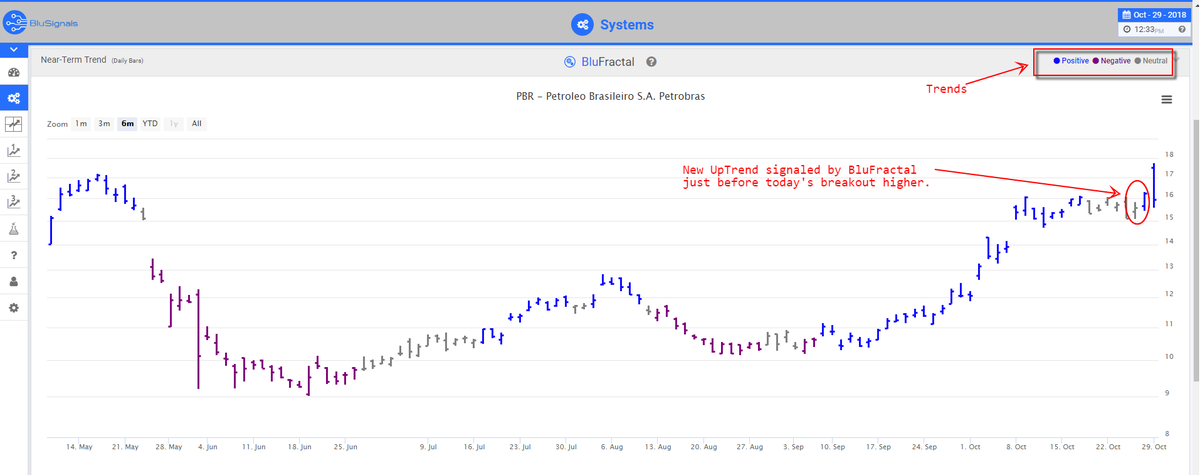Open chart icon numbered 2 in sidebar
Viewport: 1200px width, 475px height.
(14, 176)
